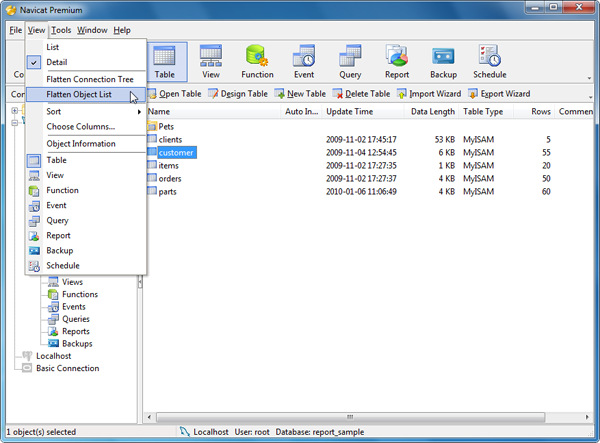600x443 pixels.
Task: Close the open View menu in menu bar
Action: click(x=36, y=30)
